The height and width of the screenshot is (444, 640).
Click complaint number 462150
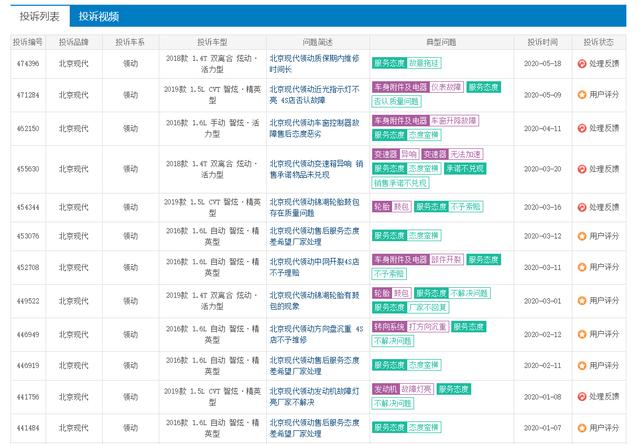click(x=28, y=128)
